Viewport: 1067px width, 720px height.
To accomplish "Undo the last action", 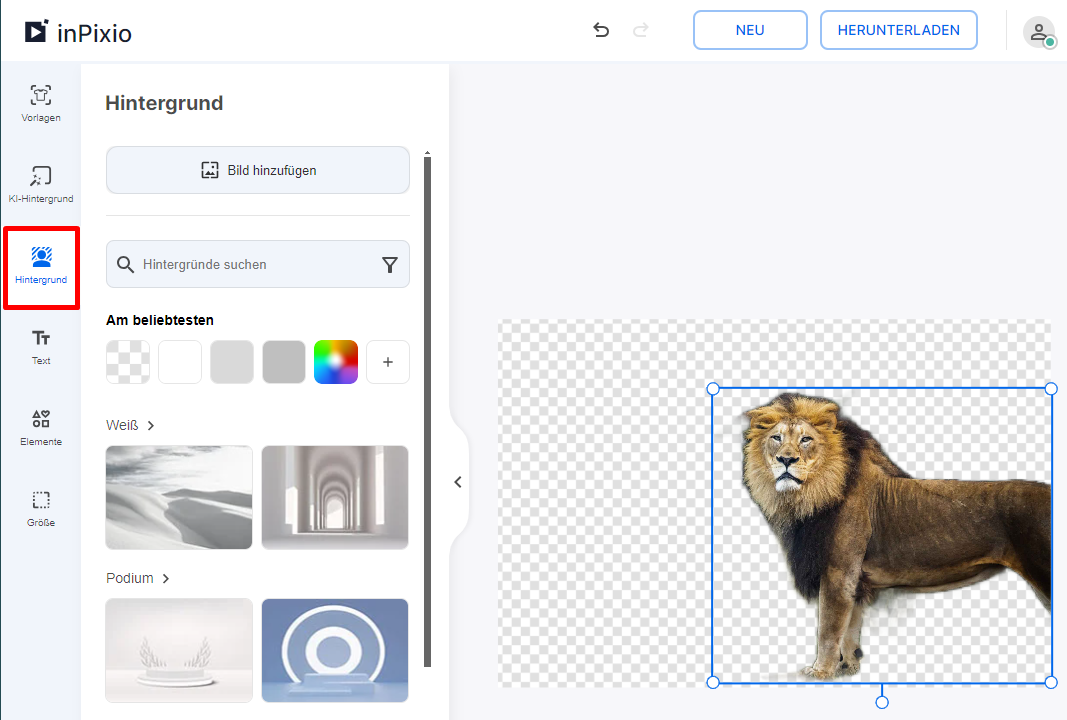I will [601, 30].
